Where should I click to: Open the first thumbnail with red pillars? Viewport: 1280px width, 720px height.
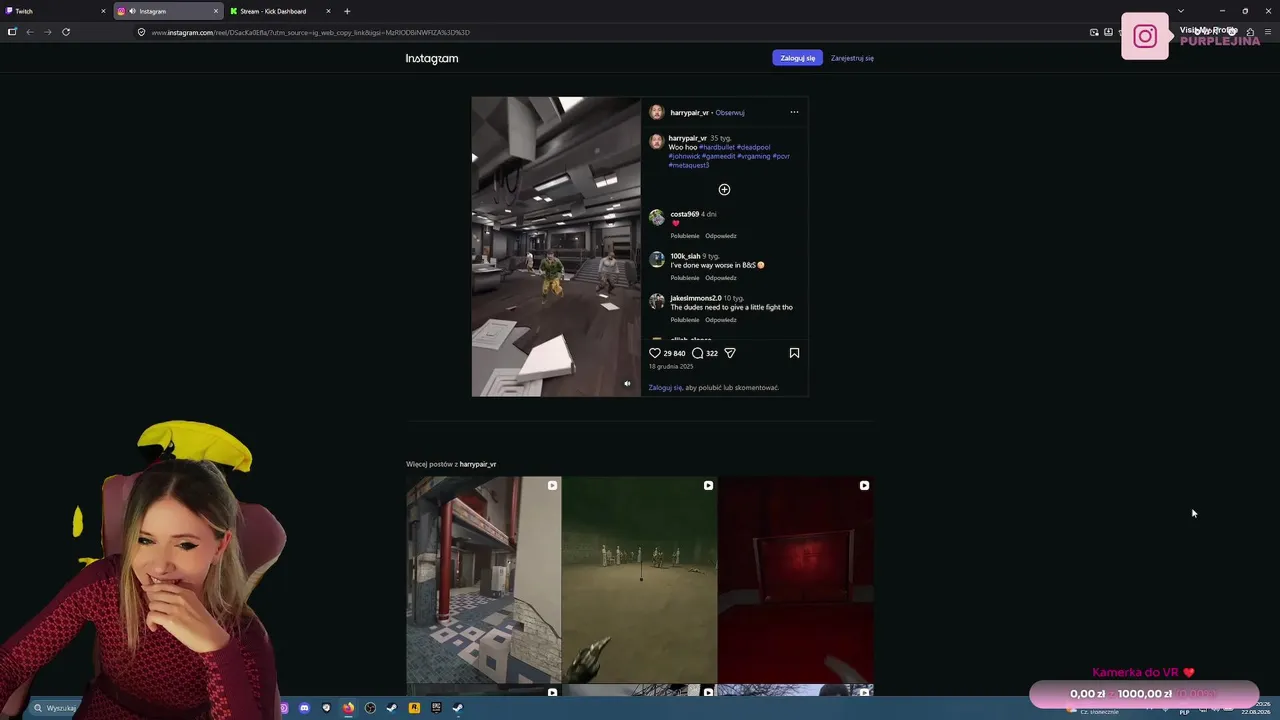[x=484, y=580]
